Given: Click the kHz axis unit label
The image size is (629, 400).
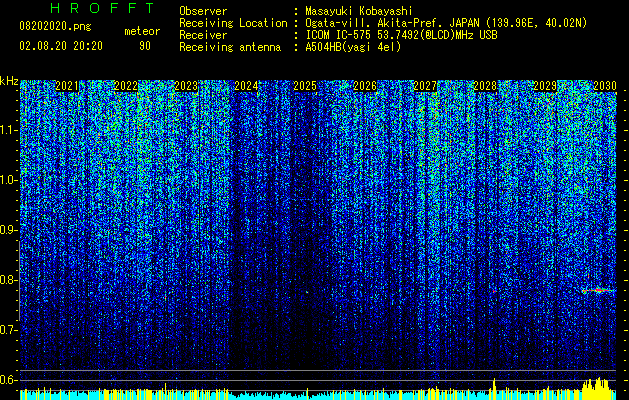Looking at the screenshot, I should pyautogui.click(x=9, y=81).
